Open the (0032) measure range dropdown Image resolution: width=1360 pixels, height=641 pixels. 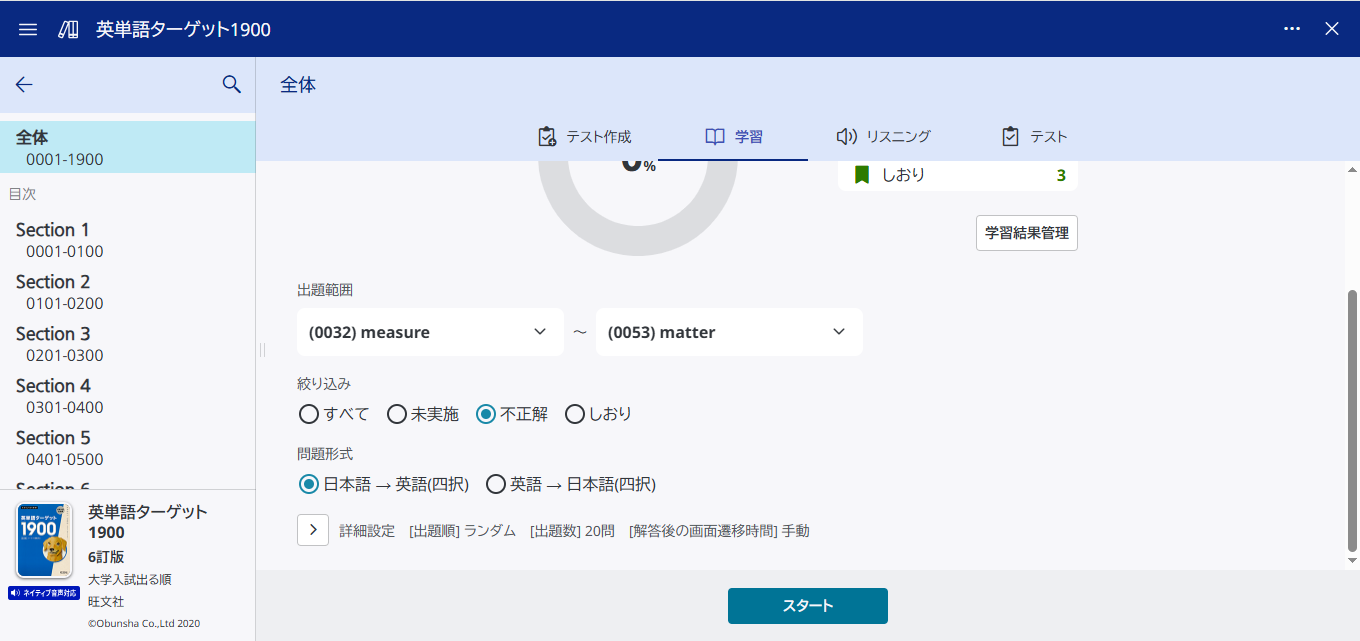coord(430,331)
